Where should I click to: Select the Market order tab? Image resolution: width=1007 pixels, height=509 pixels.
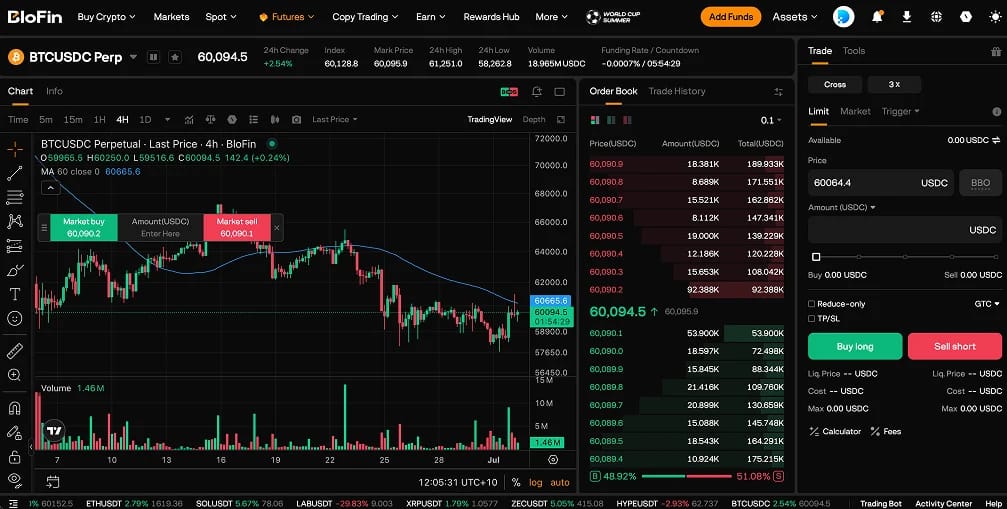pos(855,111)
